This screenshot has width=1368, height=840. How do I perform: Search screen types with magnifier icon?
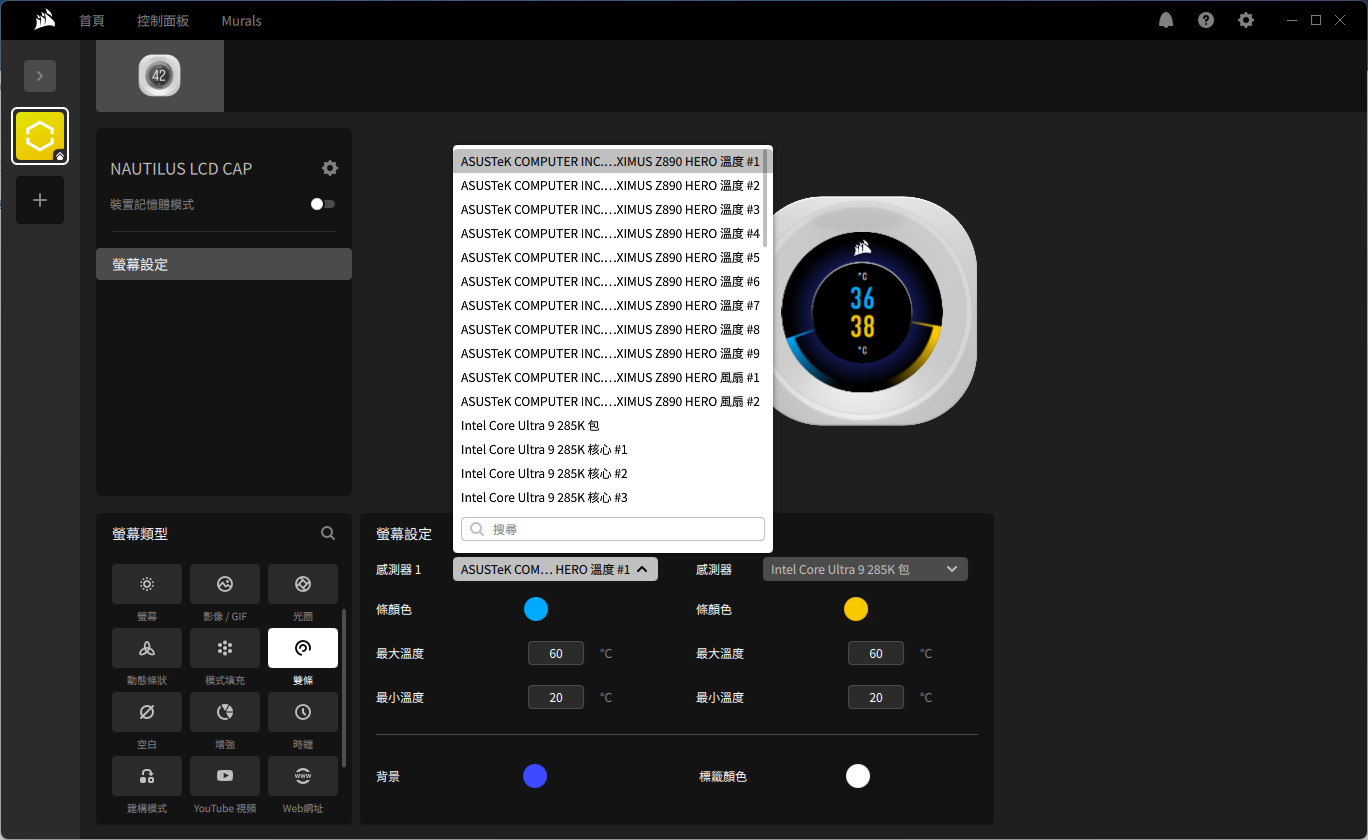[328, 534]
